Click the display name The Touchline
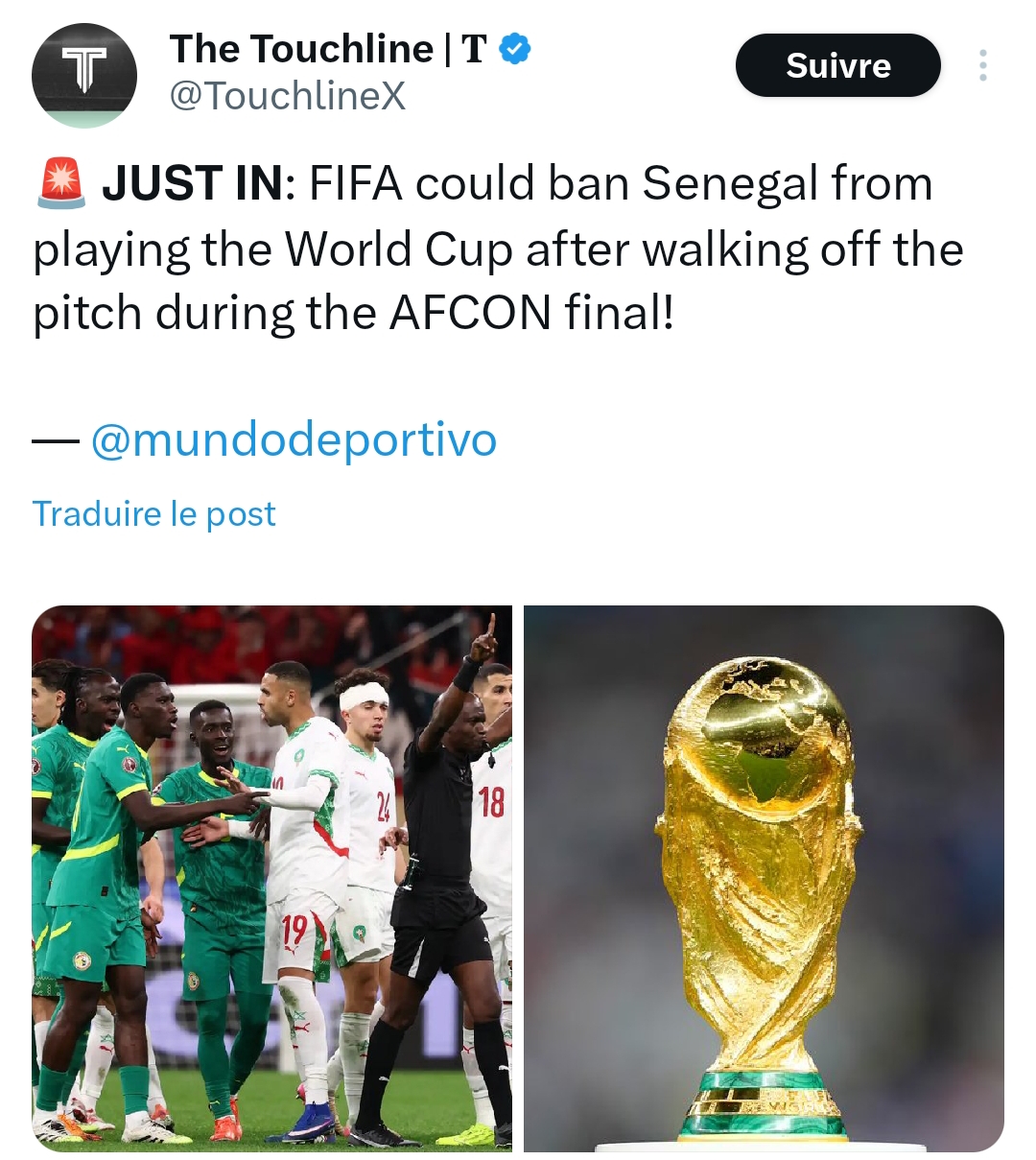The image size is (1036, 1160). pyautogui.click(x=301, y=49)
